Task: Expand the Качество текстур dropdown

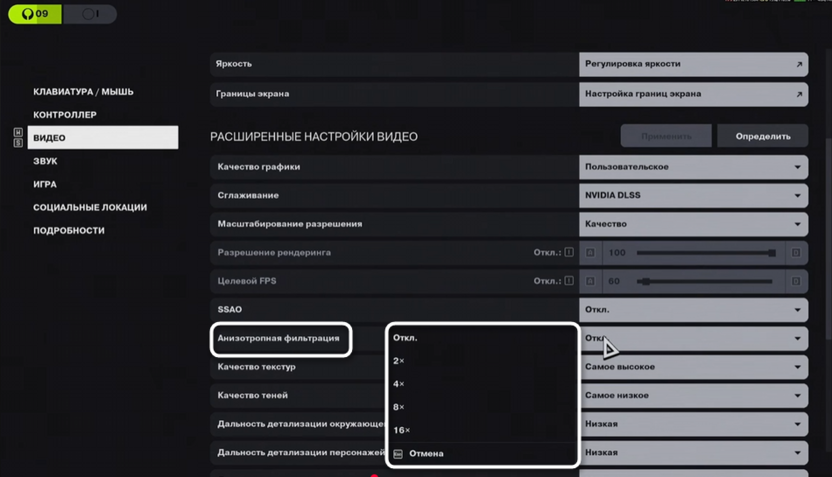Action: 694,367
